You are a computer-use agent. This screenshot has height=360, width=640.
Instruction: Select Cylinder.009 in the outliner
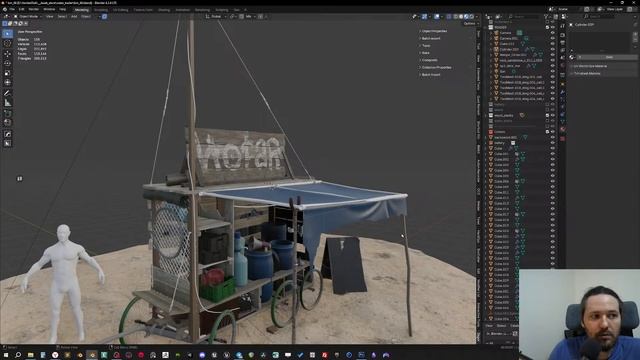tap(509, 49)
